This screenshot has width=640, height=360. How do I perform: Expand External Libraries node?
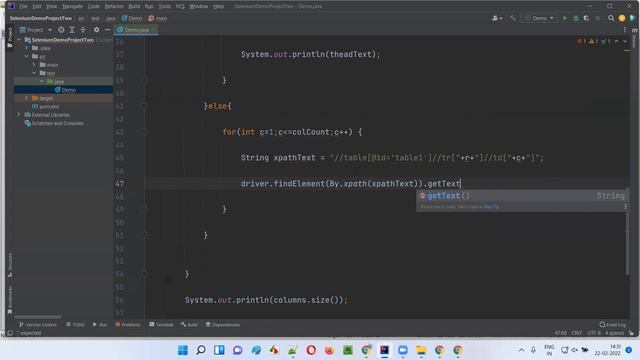coord(19,115)
